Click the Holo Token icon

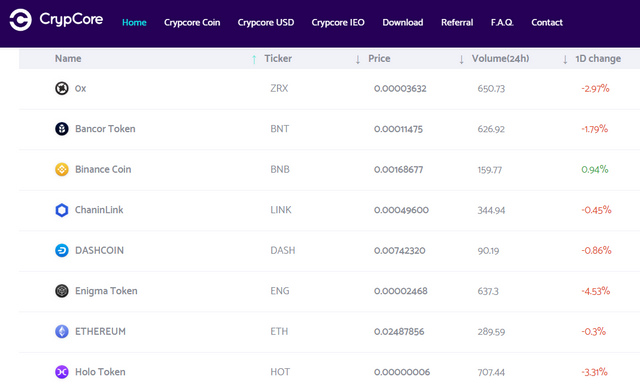62,372
